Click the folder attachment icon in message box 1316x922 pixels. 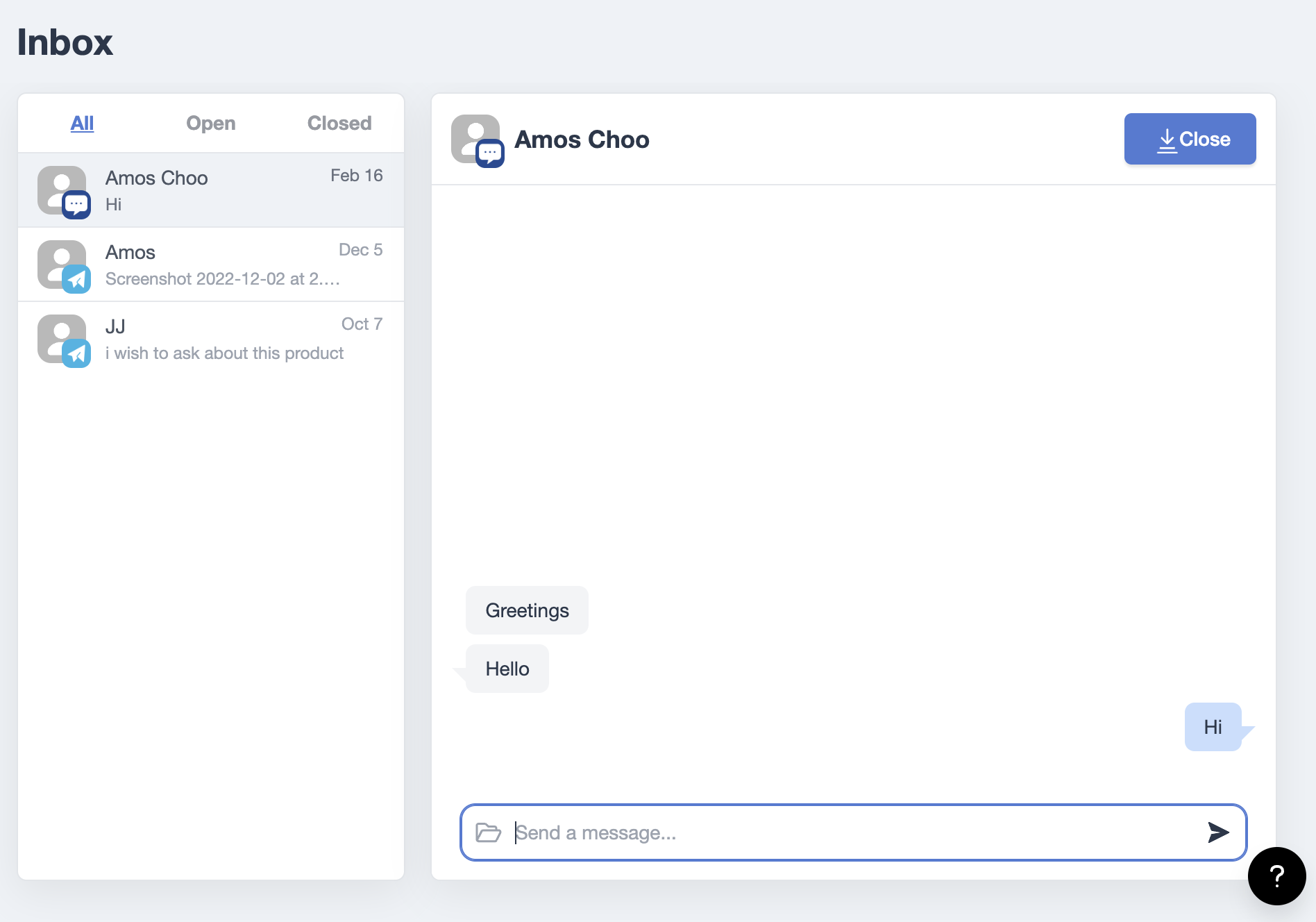point(488,832)
